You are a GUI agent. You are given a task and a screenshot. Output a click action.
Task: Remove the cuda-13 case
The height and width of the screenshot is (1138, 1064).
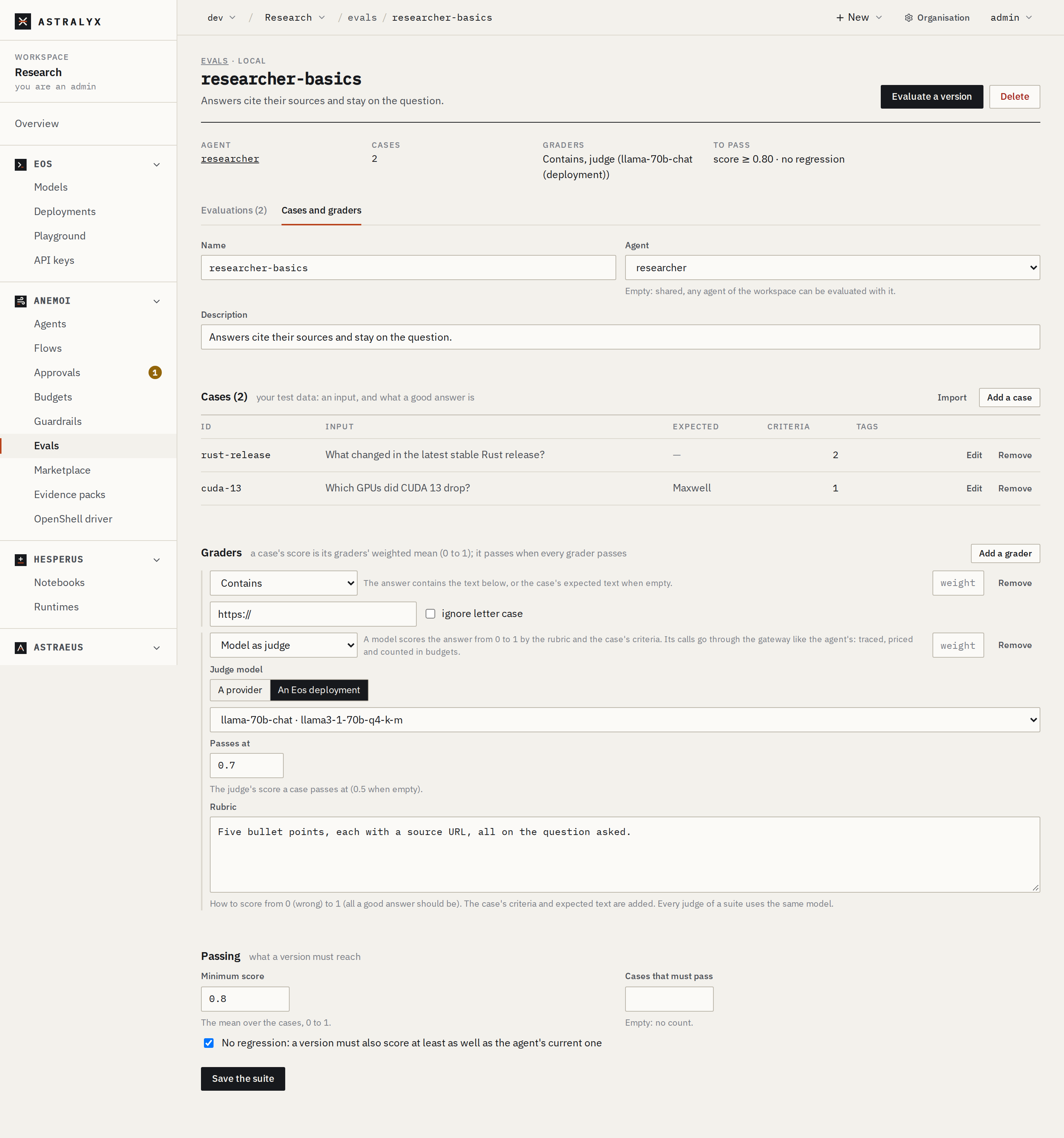tap(1014, 489)
